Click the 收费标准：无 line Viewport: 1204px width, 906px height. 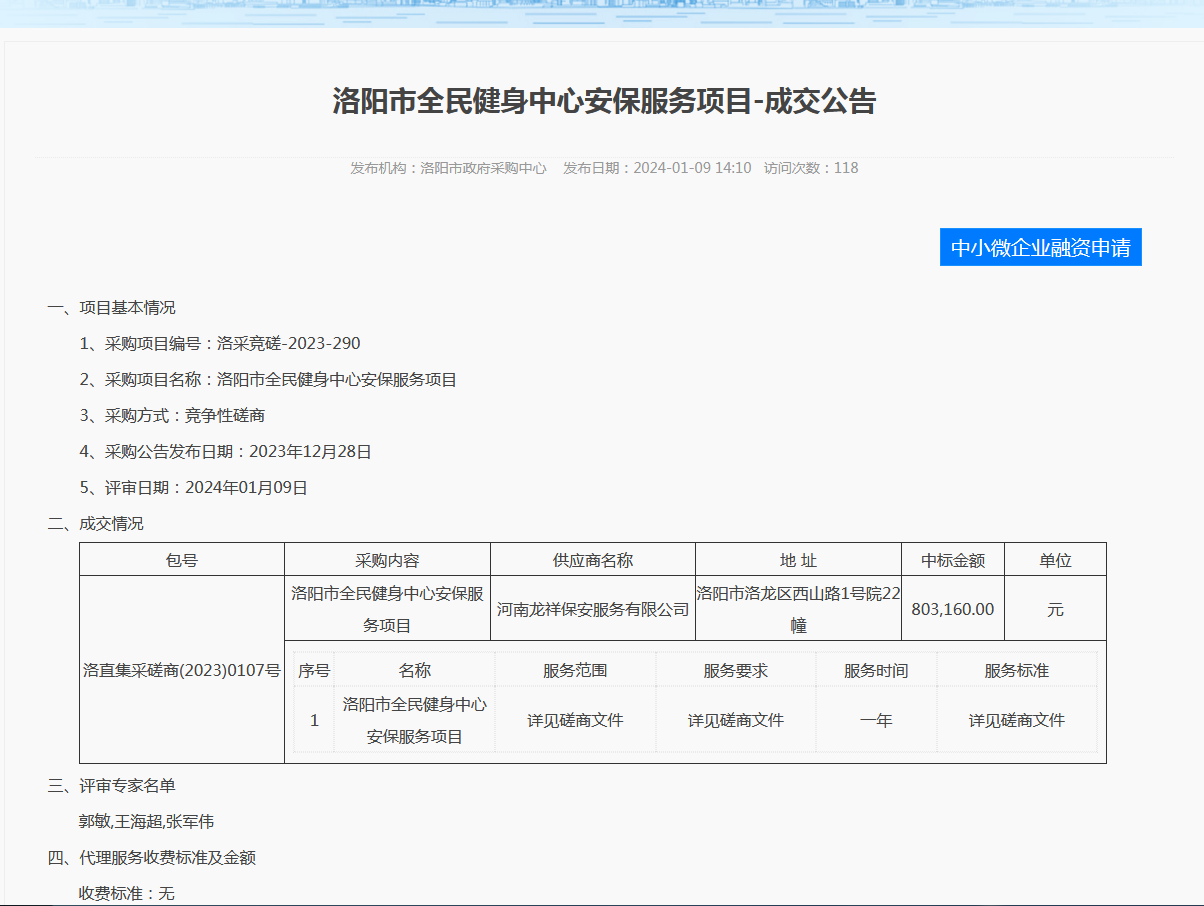click(x=126, y=893)
